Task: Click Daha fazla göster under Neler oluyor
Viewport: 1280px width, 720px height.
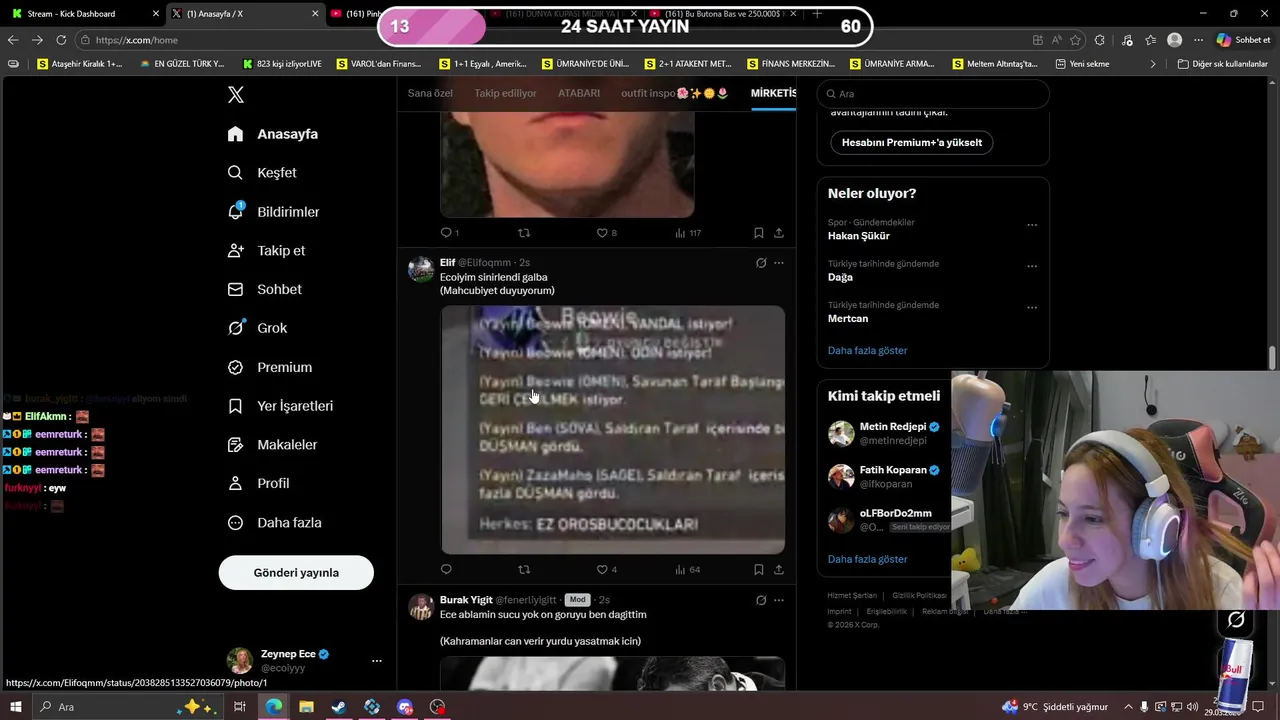Action: [868, 351]
